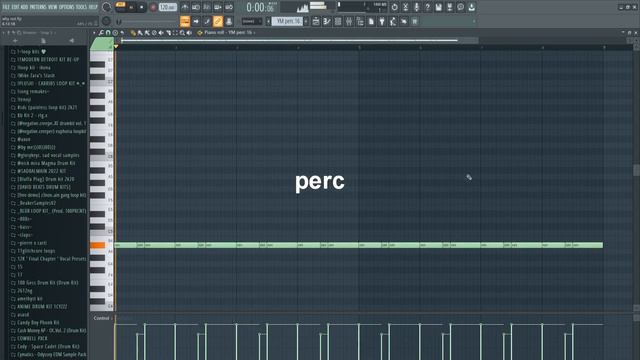The width and height of the screenshot is (640, 360).
Task: Click the play button in transport
Action: click(x=131, y=7)
